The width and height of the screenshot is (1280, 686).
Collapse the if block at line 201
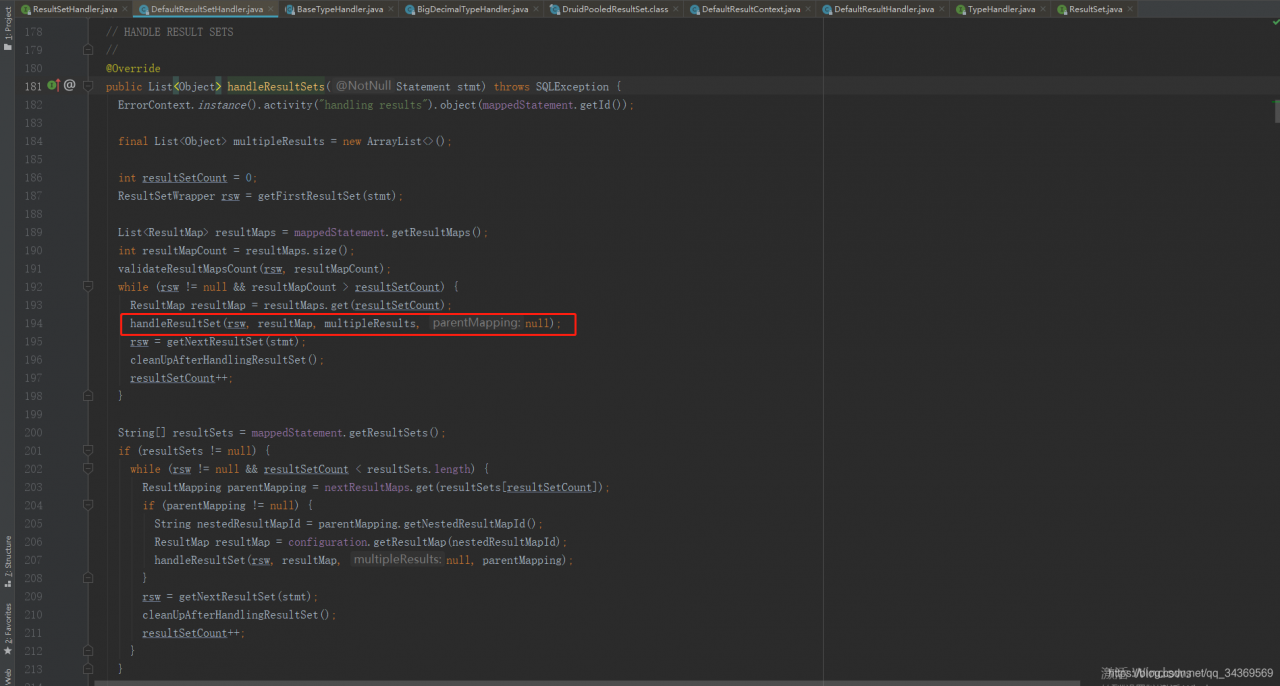click(x=88, y=451)
